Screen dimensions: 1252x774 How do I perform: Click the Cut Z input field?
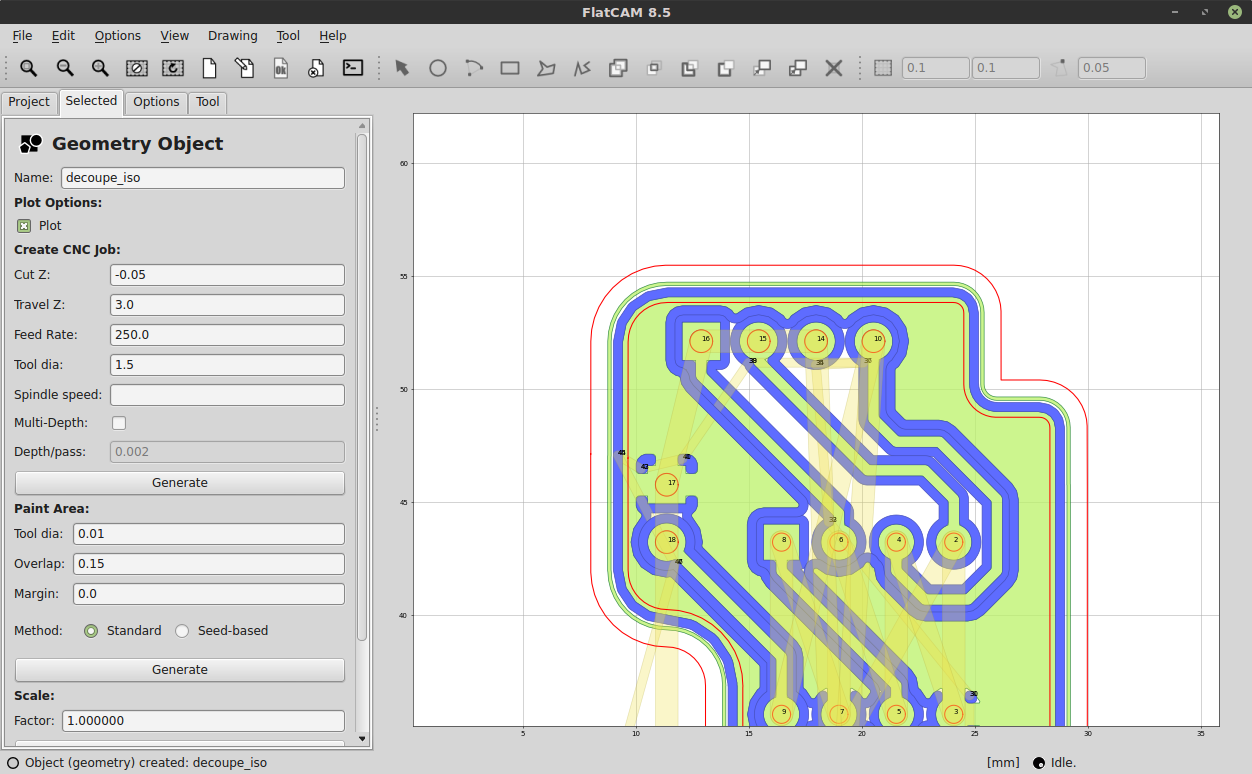point(227,275)
